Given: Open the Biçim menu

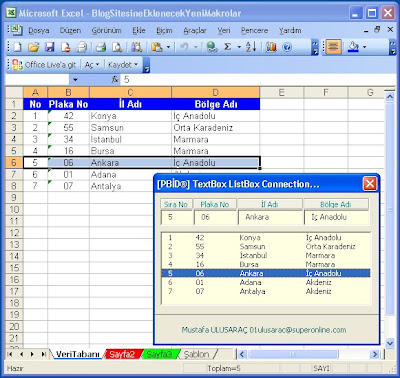Looking at the screenshot, I should tap(164, 31).
